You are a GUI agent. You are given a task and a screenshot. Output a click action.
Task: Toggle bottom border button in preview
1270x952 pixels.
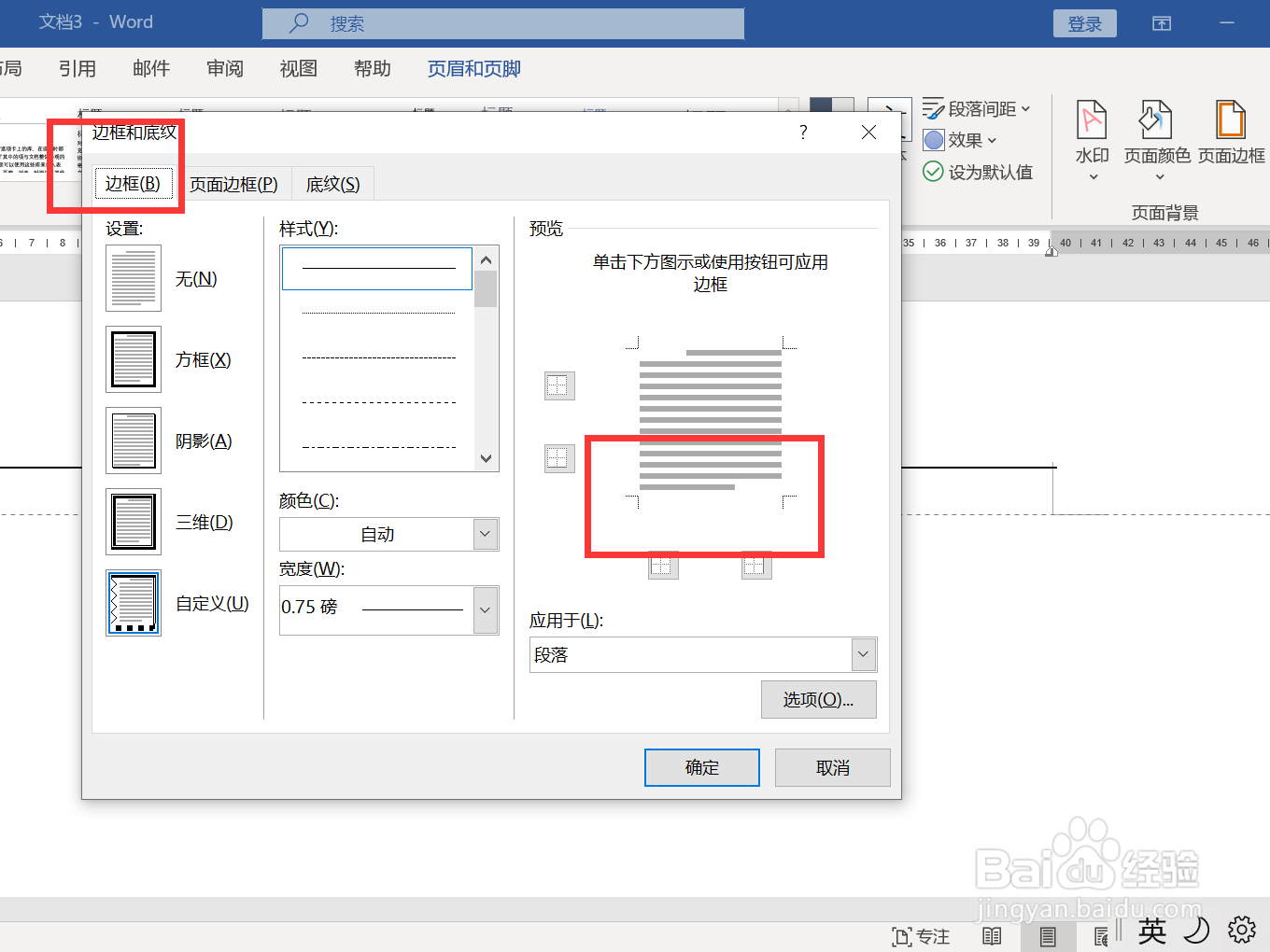click(559, 458)
